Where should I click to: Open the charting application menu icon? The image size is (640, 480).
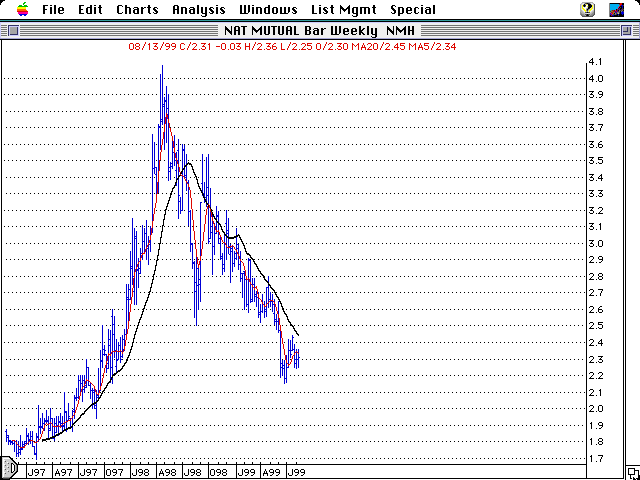click(616, 9)
